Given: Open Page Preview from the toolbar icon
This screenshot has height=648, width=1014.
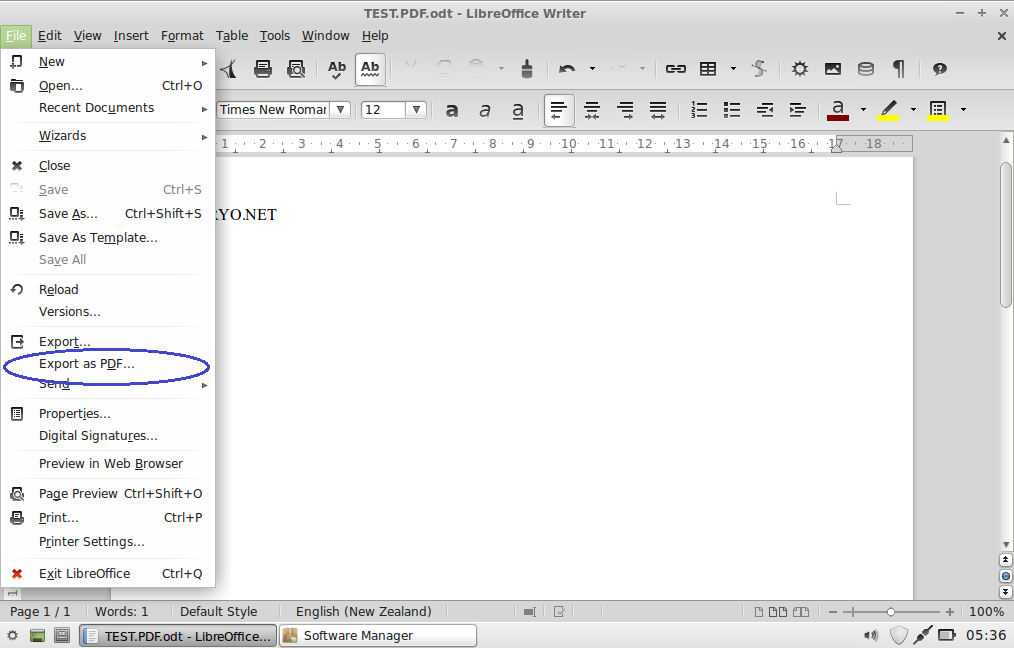Looking at the screenshot, I should [x=296, y=69].
